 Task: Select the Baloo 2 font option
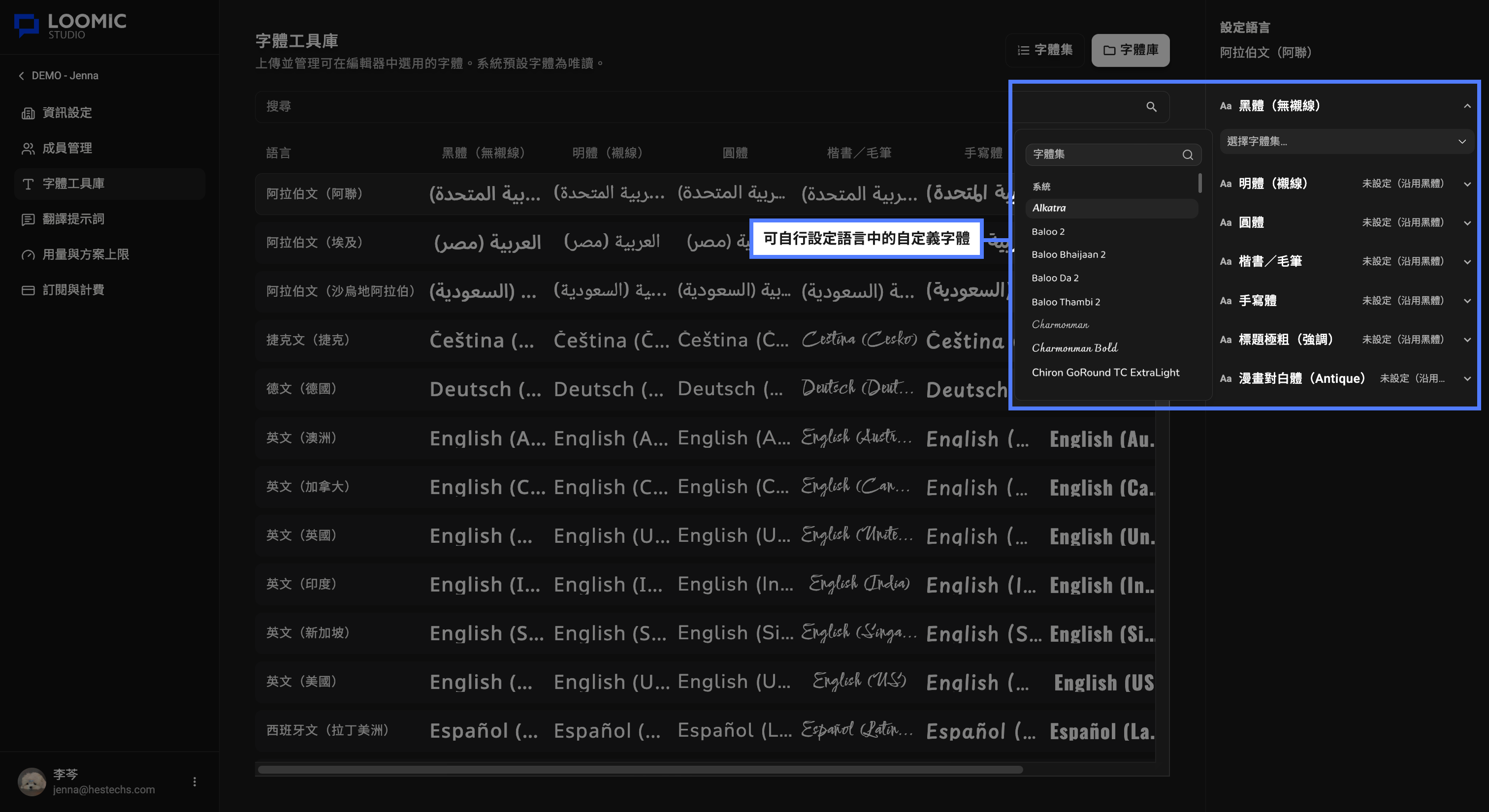[1111, 232]
